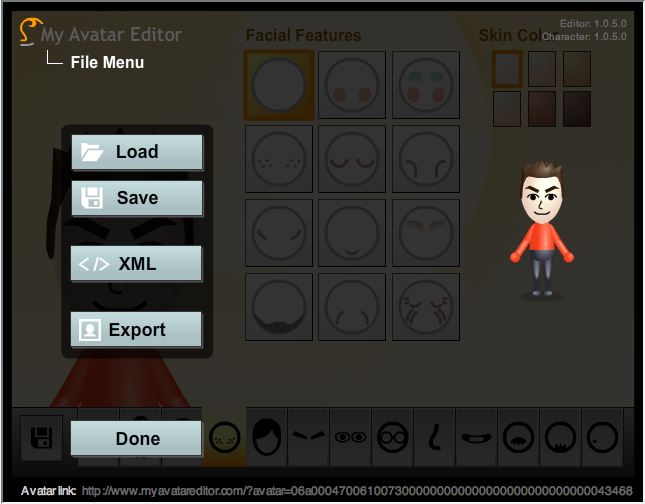Click the Export avatar button

pyautogui.click(x=136, y=330)
